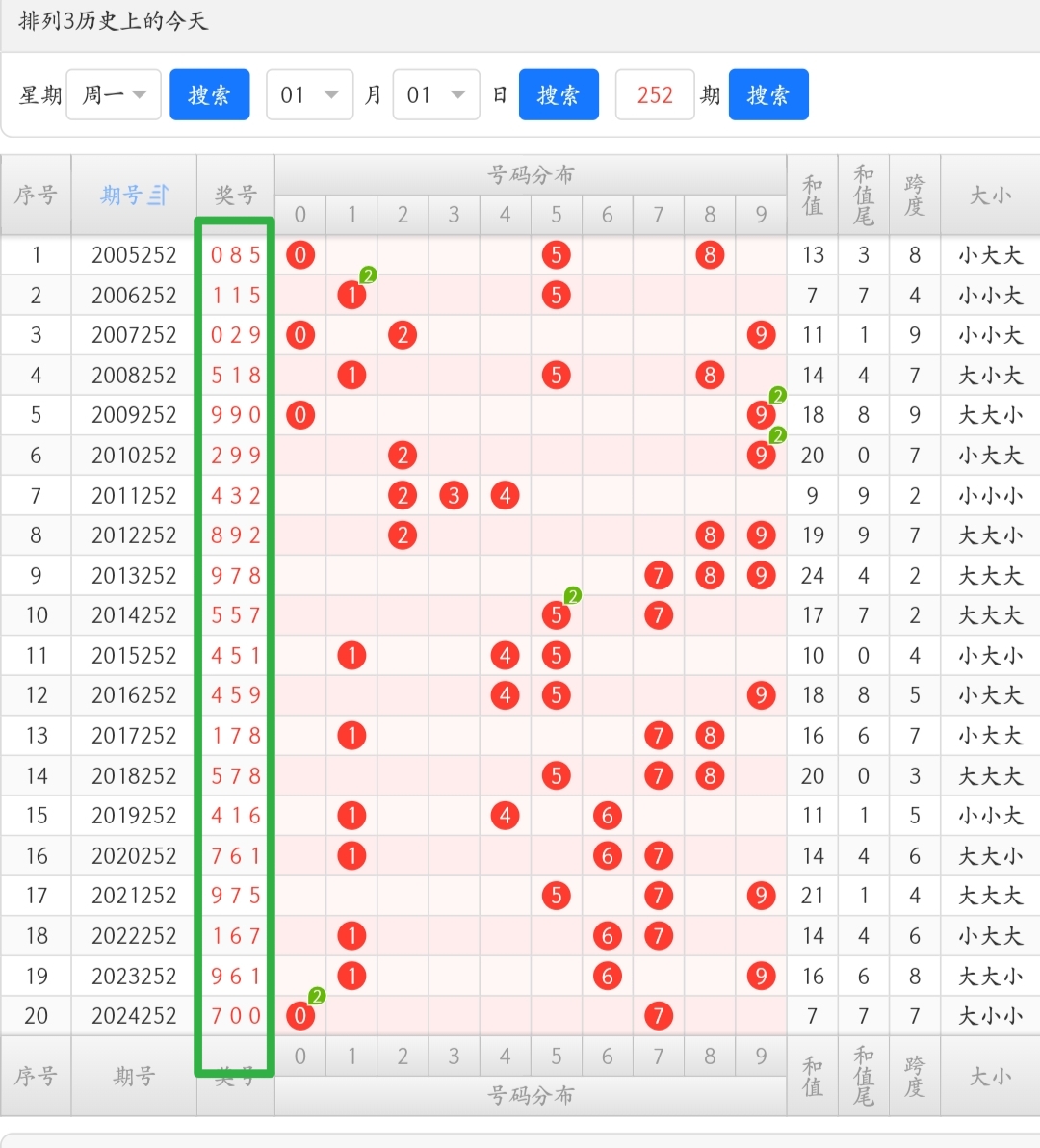The width and height of the screenshot is (1040, 1148).
Task: Click red ball 7 in row 2013252
Action: point(659,575)
